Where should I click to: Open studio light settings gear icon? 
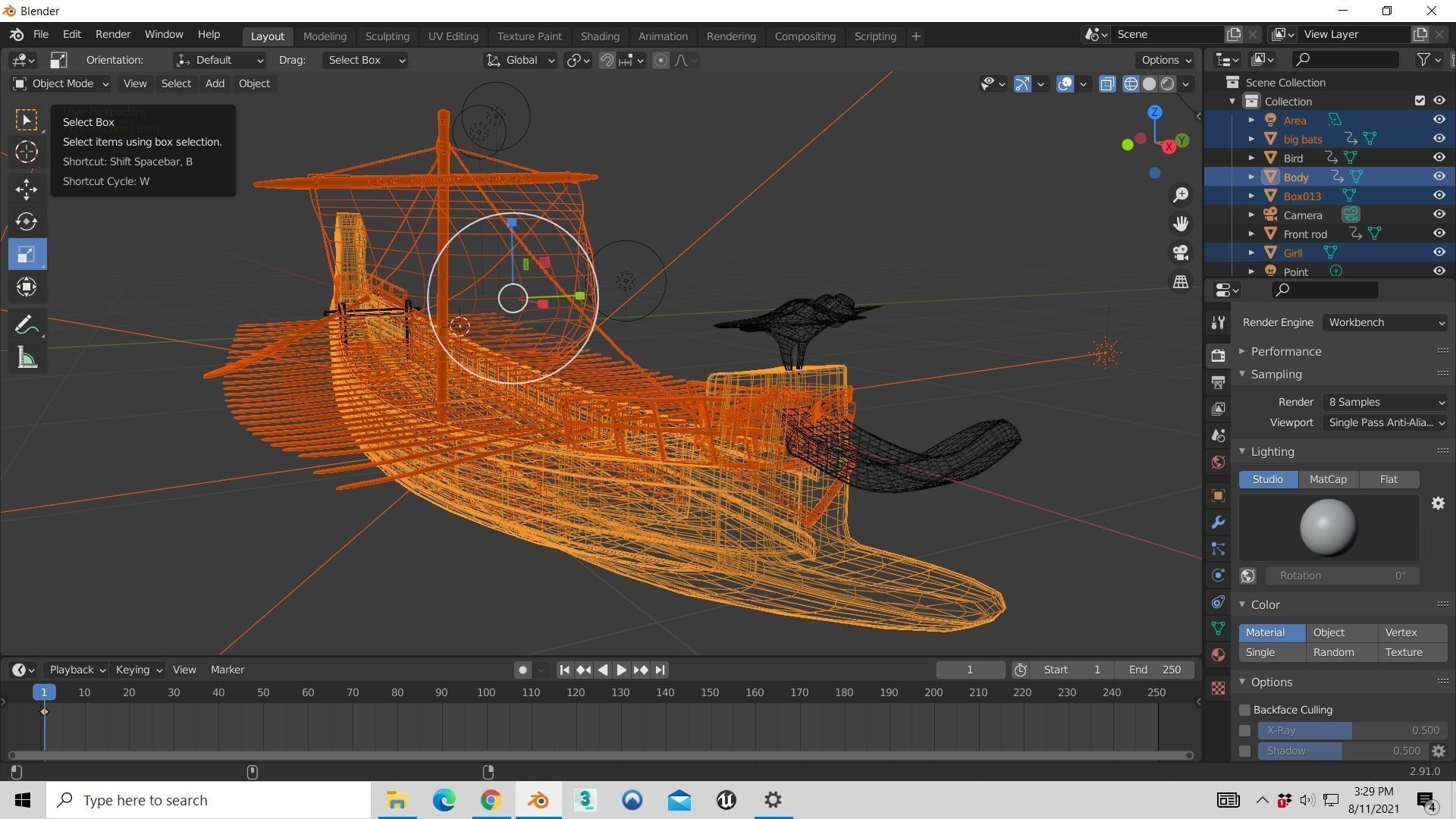tap(1438, 504)
